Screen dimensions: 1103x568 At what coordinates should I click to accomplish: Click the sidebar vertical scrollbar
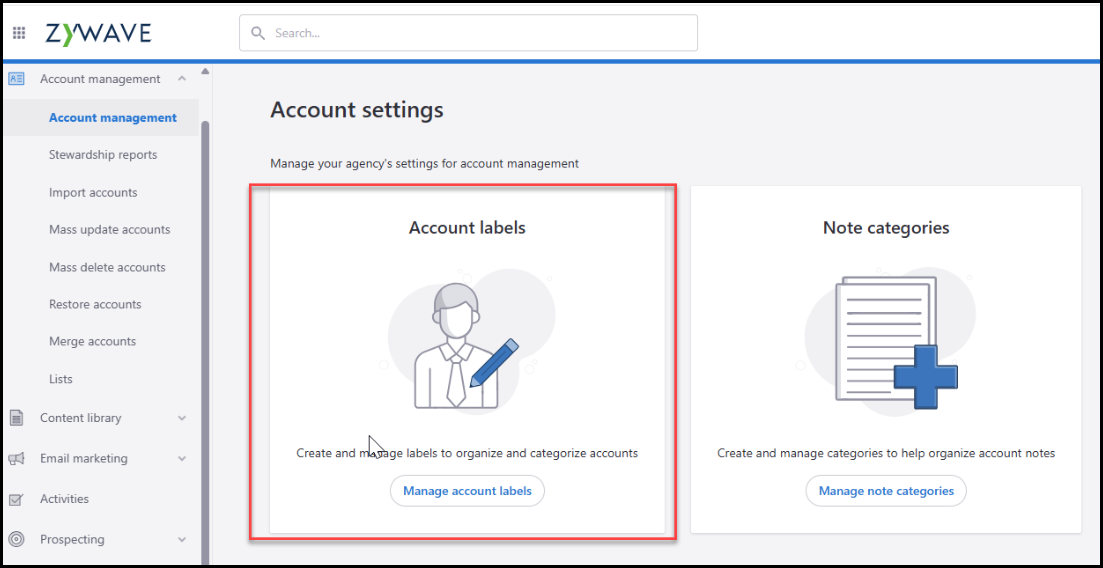coord(205,341)
